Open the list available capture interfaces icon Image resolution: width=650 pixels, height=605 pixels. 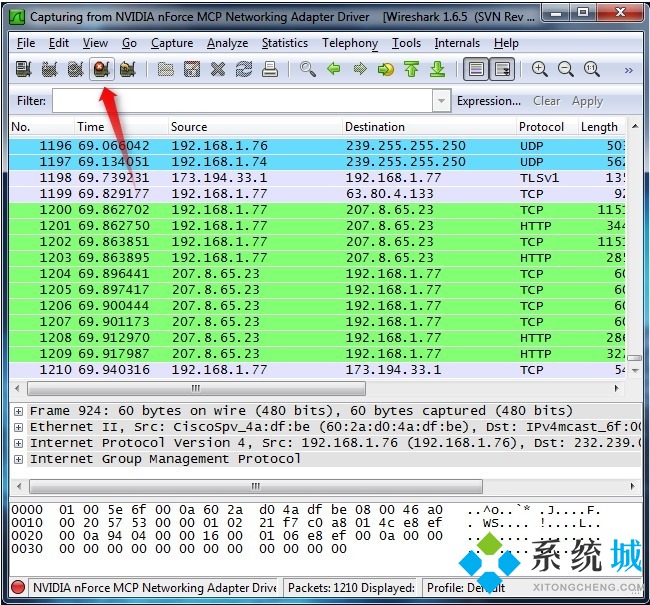(24, 69)
